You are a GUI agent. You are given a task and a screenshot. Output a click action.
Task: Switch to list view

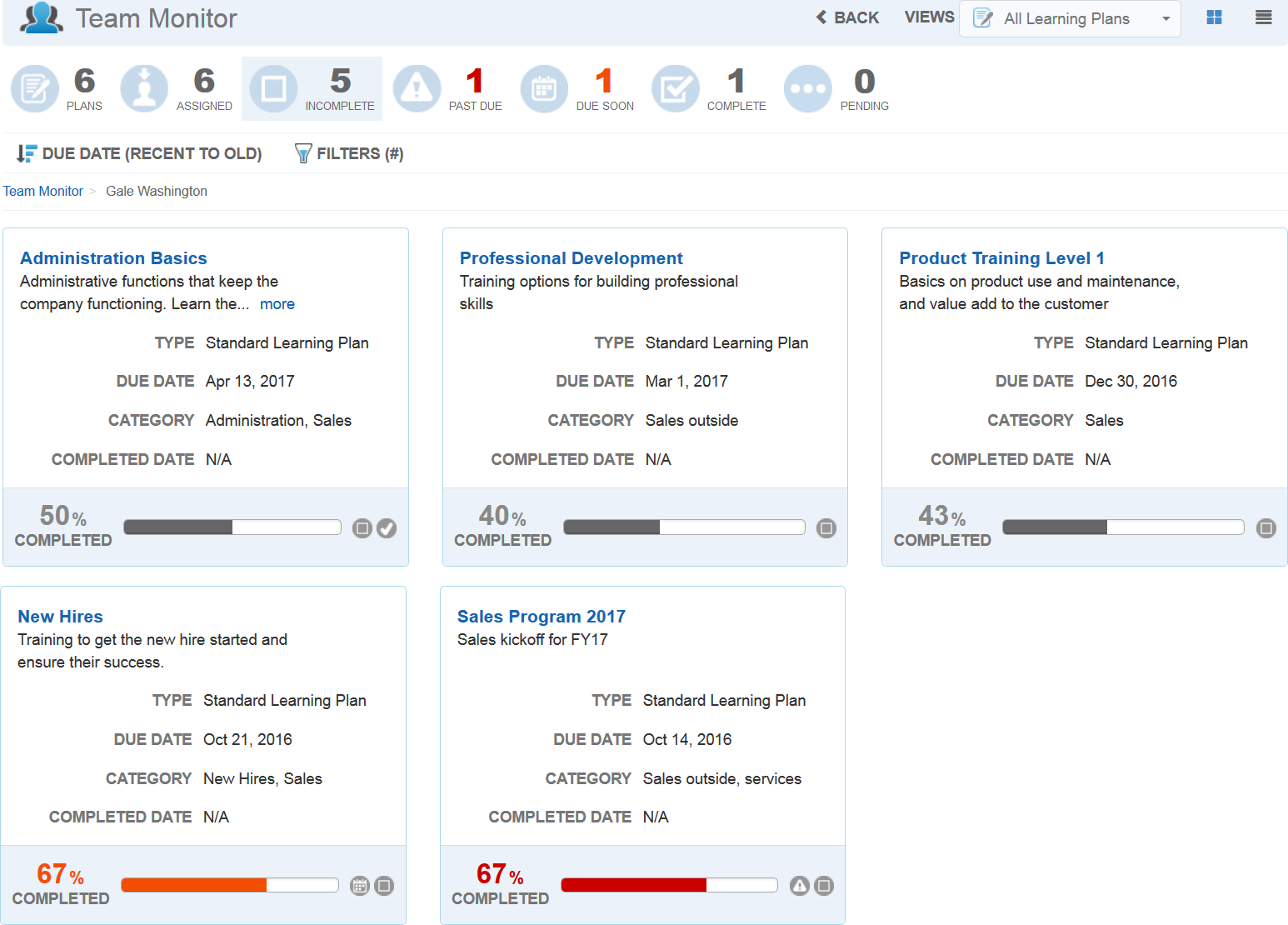[x=1264, y=17]
